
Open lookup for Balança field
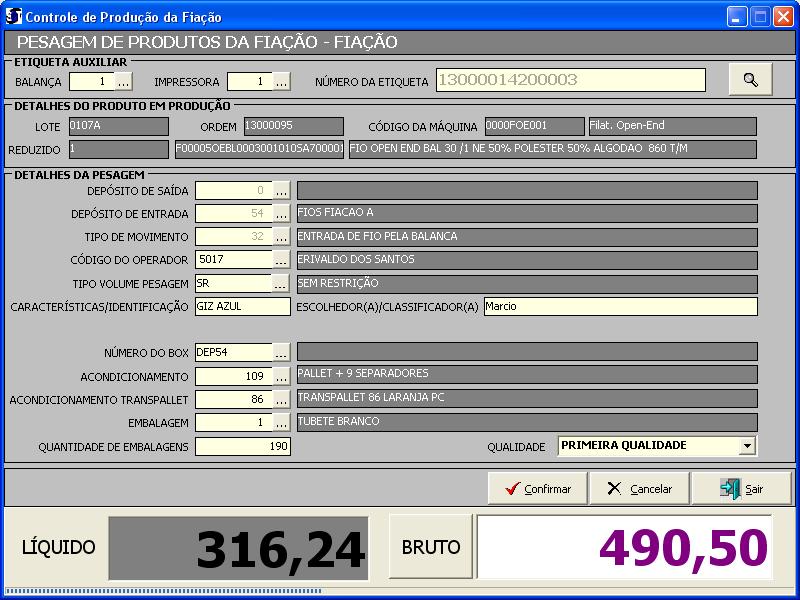click(124, 82)
